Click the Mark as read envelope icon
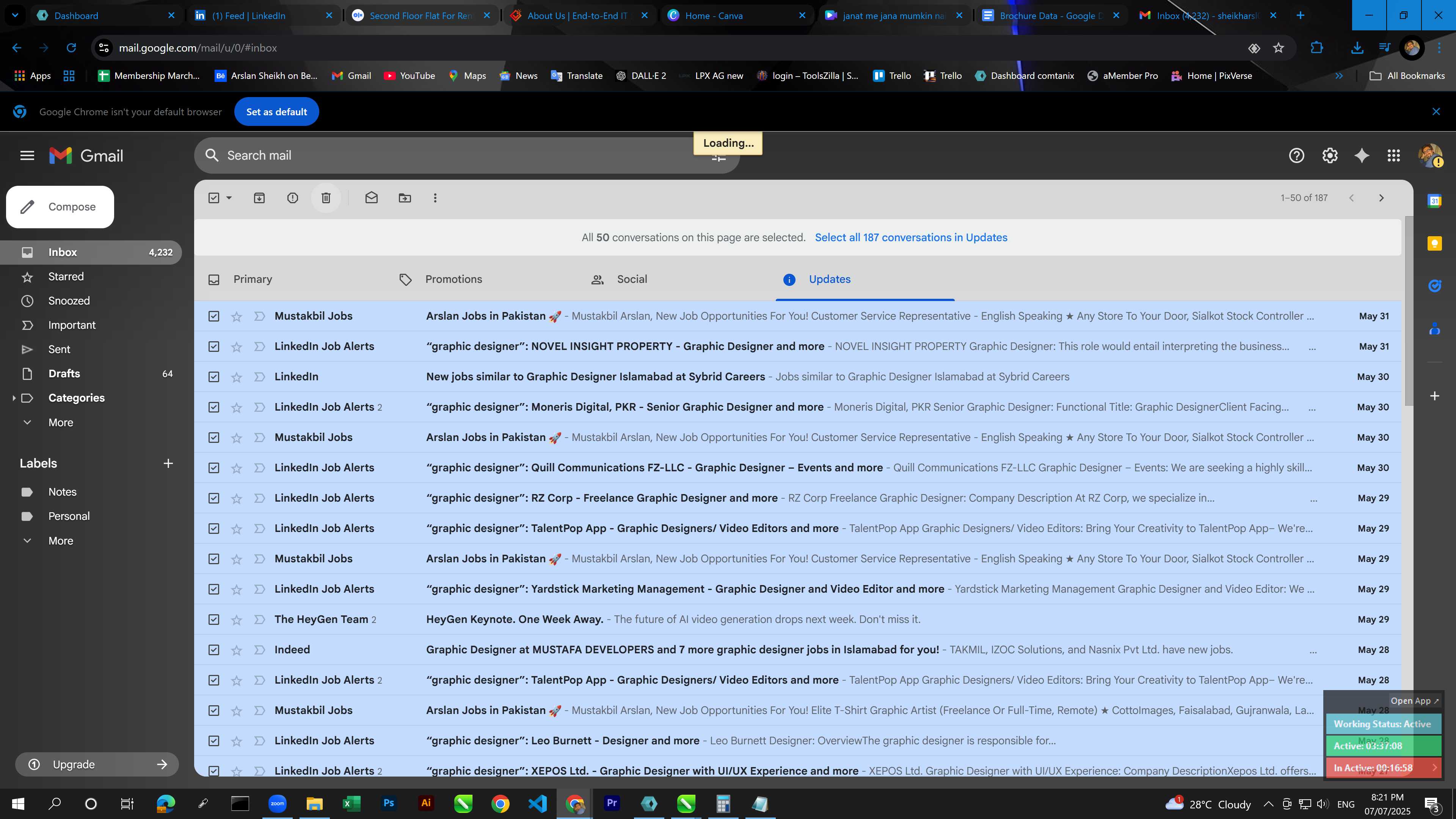Screen dimensions: 1456x819 point(371,198)
